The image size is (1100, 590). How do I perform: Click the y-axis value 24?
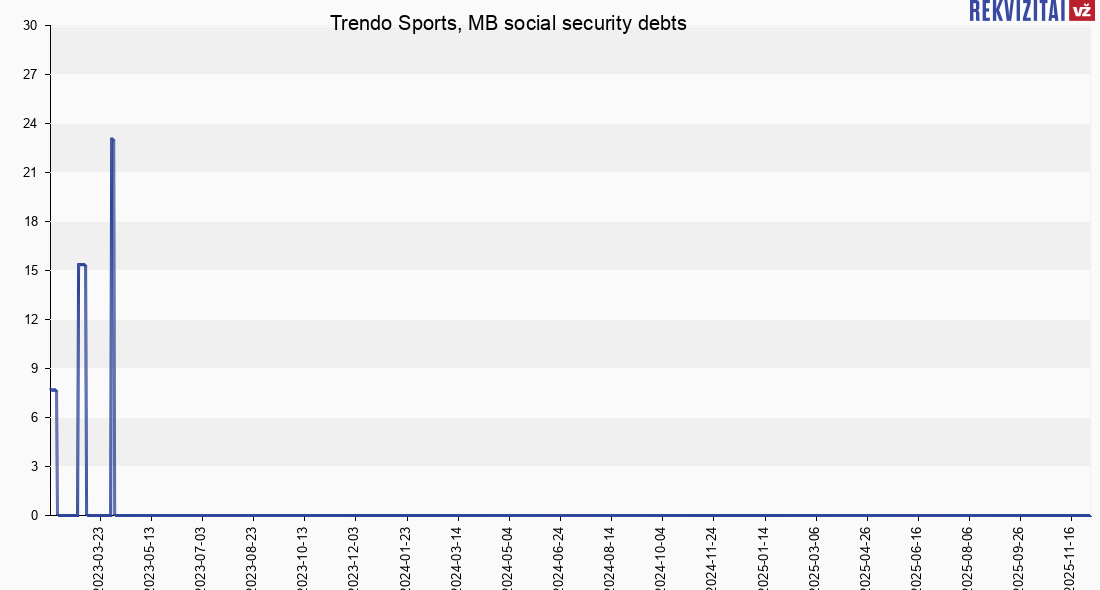pos(30,124)
